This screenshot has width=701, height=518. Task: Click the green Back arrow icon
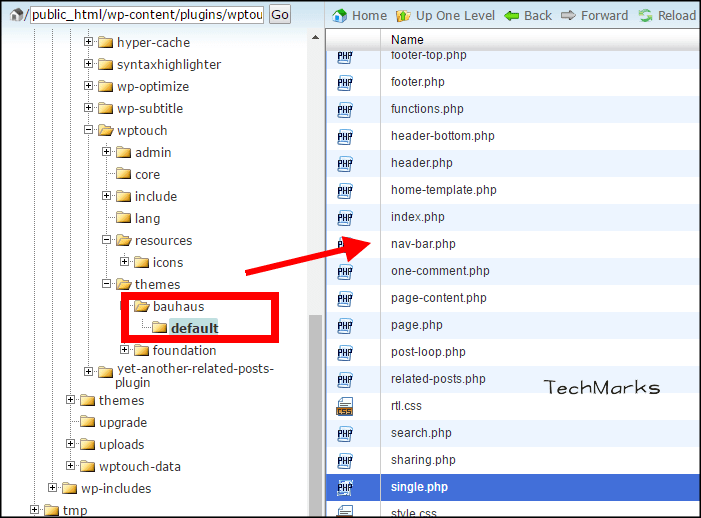(512, 16)
